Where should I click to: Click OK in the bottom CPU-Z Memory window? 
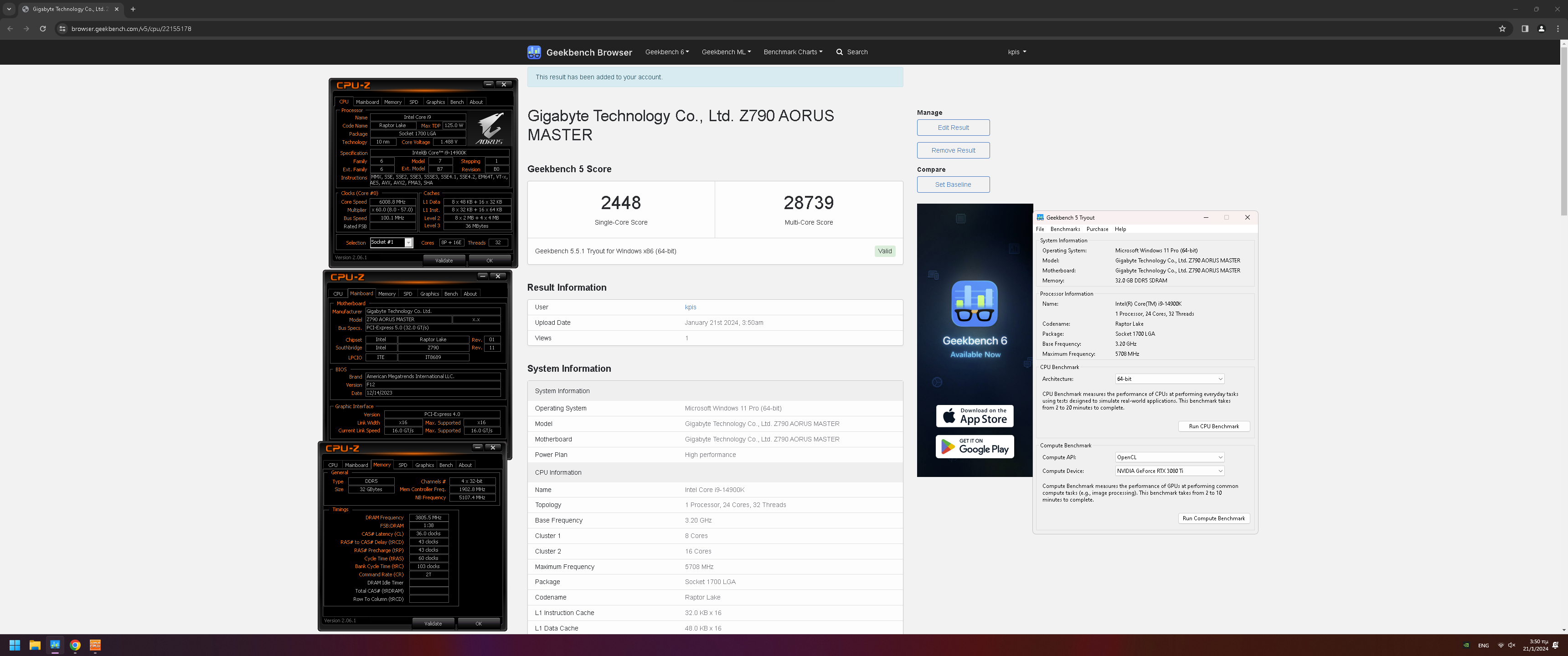pos(479,624)
